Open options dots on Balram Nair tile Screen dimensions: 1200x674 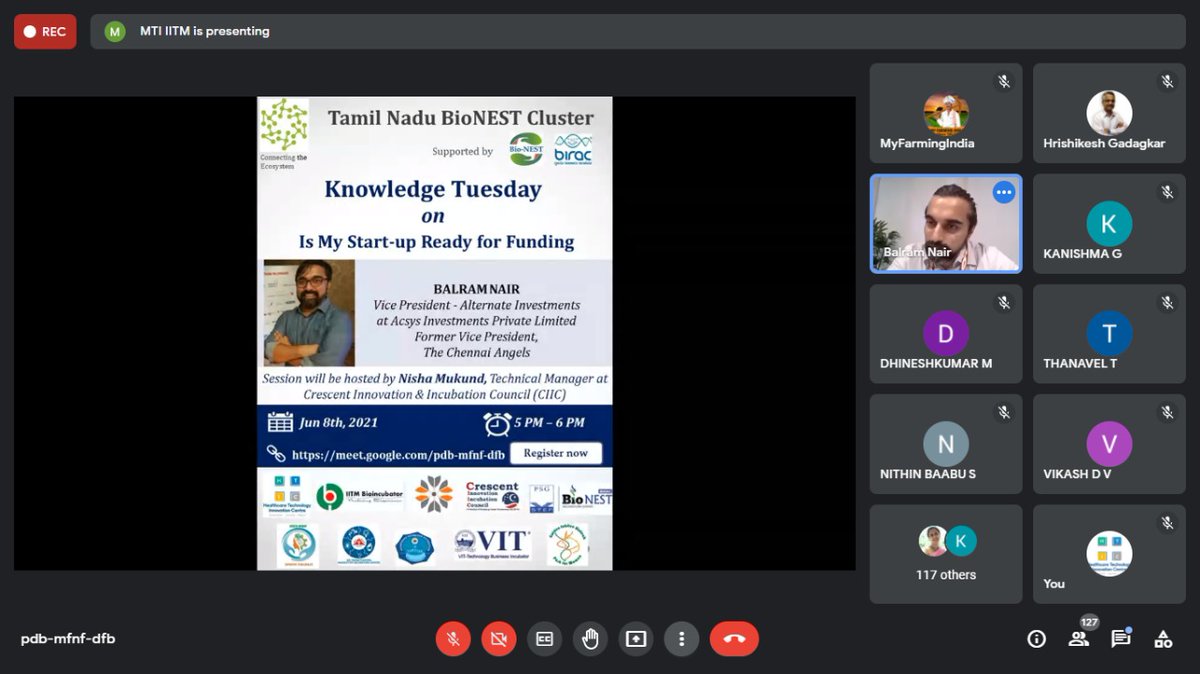click(x=1004, y=192)
